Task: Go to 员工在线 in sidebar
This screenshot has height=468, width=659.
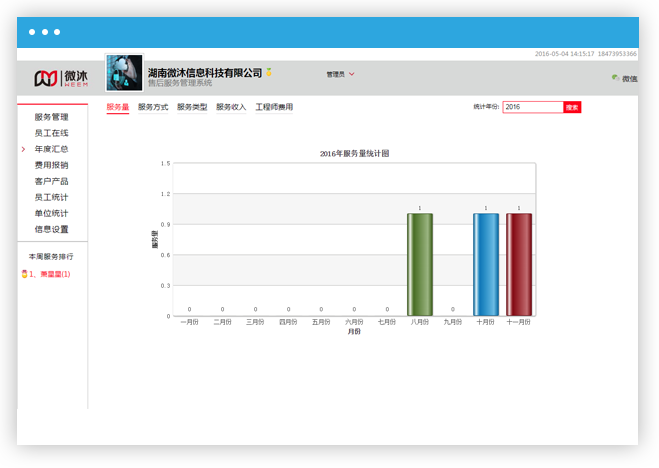Action: [52, 133]
